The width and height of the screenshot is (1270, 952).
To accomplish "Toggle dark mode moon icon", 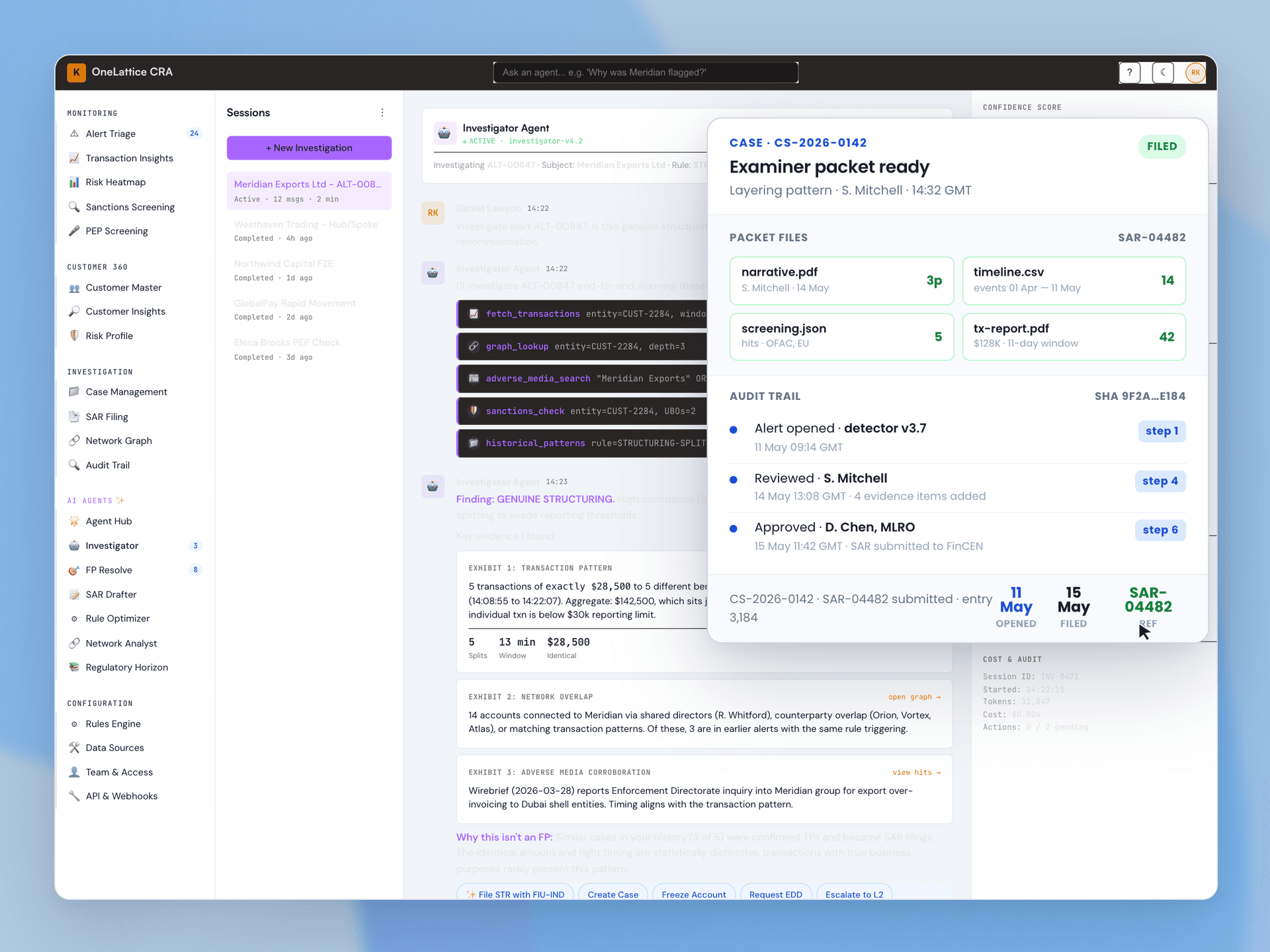I will coord(1163,72).
